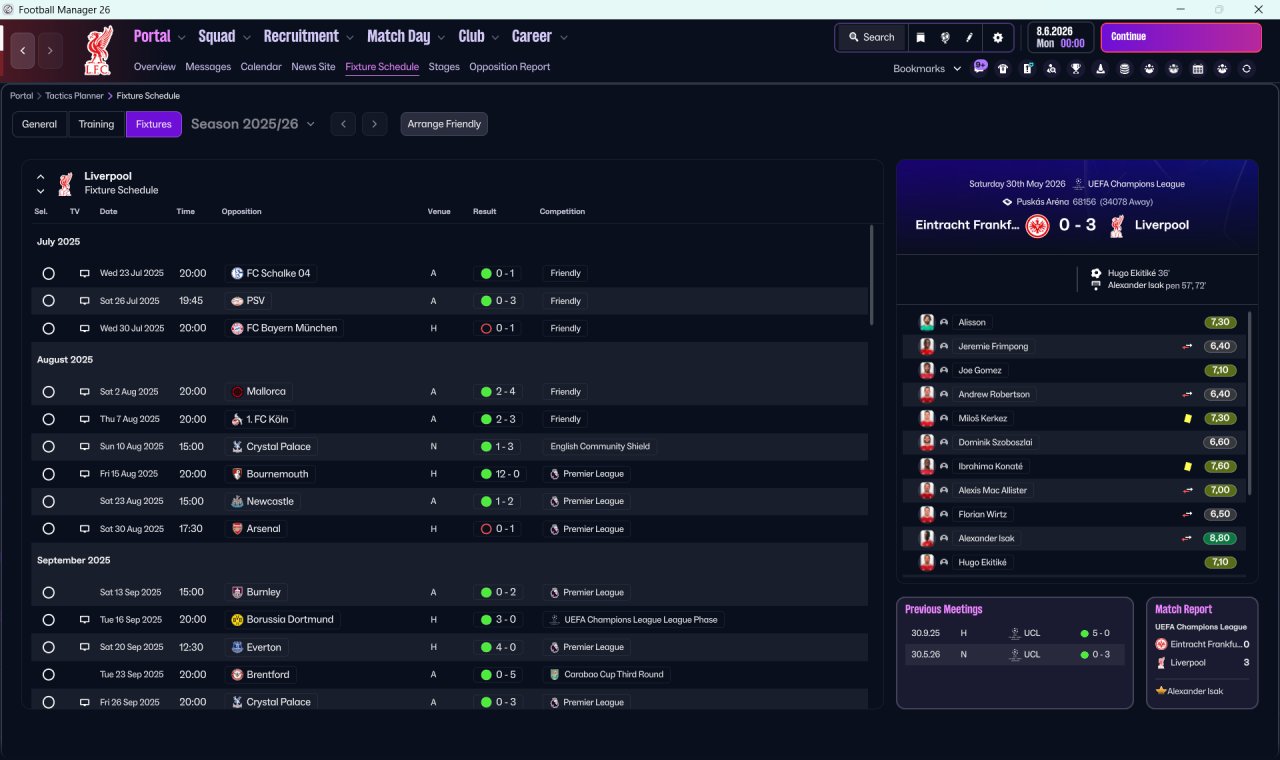Image resolution: width=1280 pixels, height=760 pixels.
Task: Click Liverpool crest in match summary header
Action: coord(1117,226)
